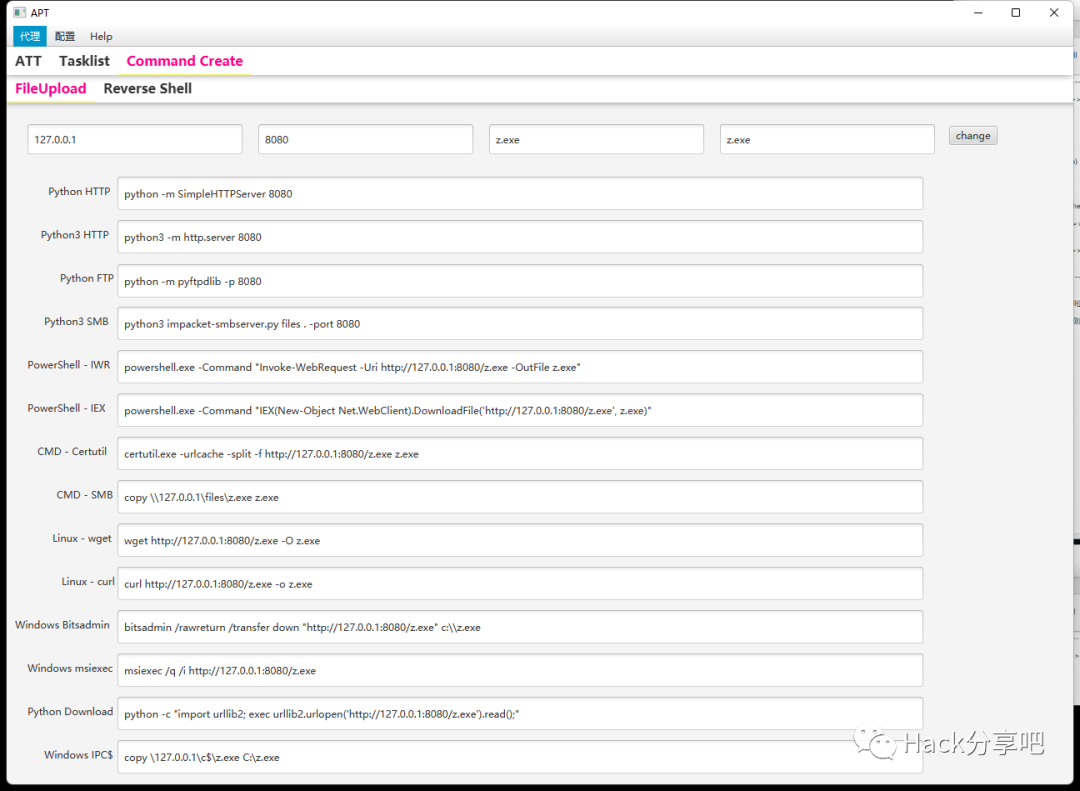Open the Help menu
1080x791 pixels.
point(101,37)
